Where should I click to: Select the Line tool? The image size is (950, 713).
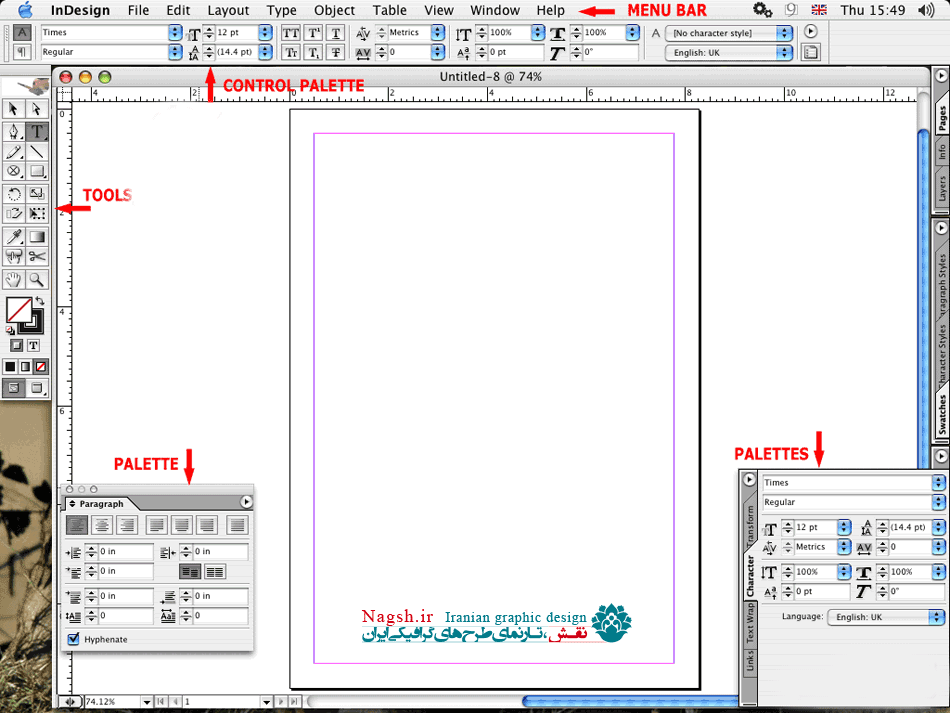(x=36, y=151)
